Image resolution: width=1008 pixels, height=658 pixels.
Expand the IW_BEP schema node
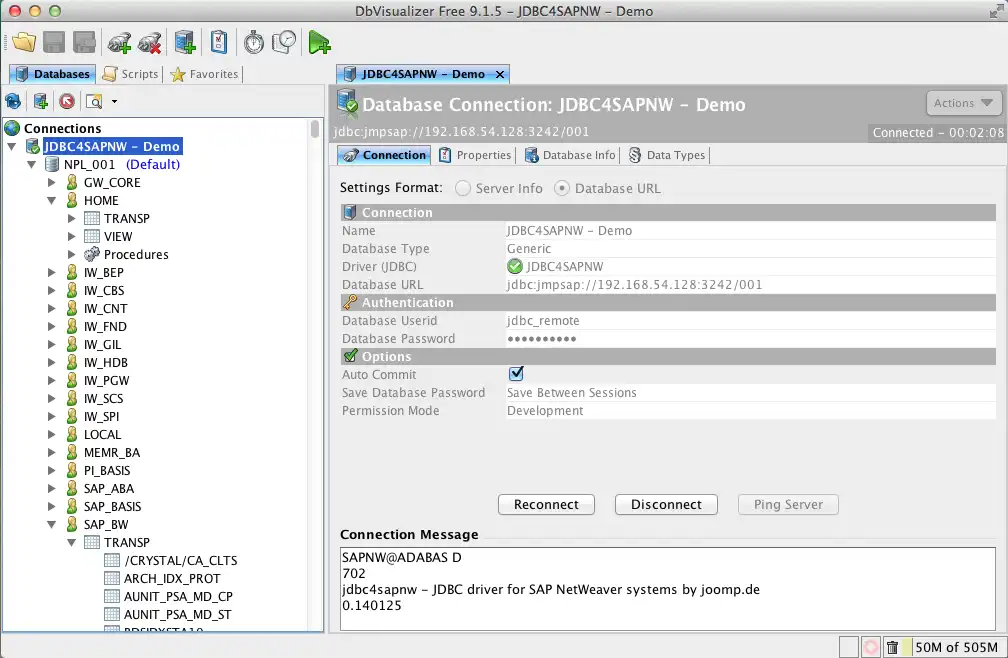click(x=51, y=272)
